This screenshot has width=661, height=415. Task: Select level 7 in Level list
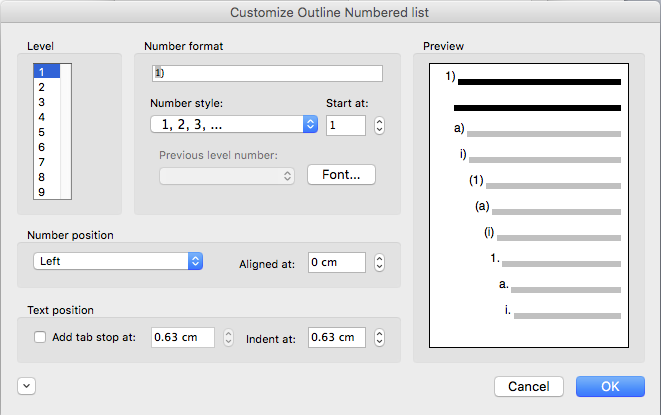pos(47,162)
